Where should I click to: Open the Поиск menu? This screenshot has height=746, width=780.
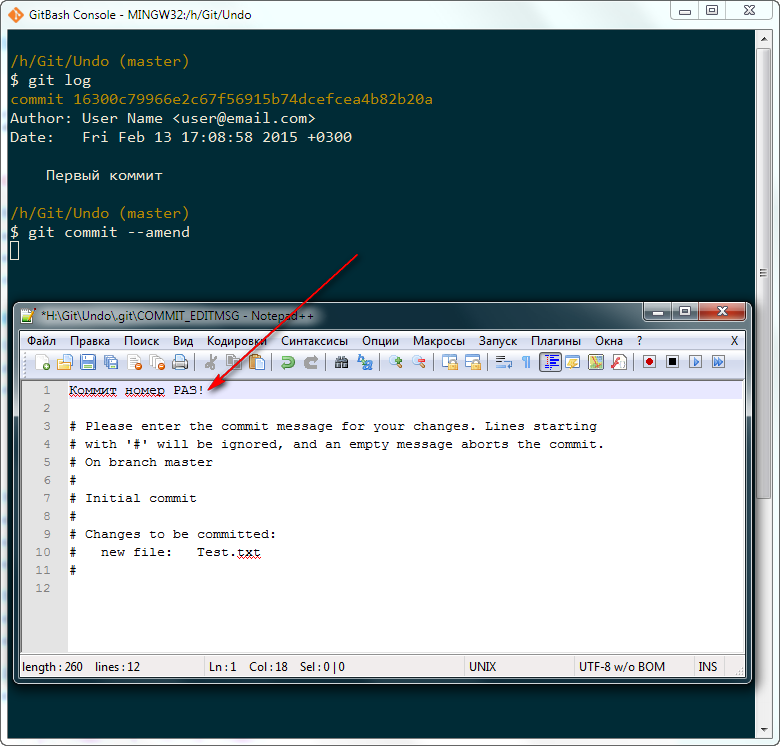pos(141,341)
